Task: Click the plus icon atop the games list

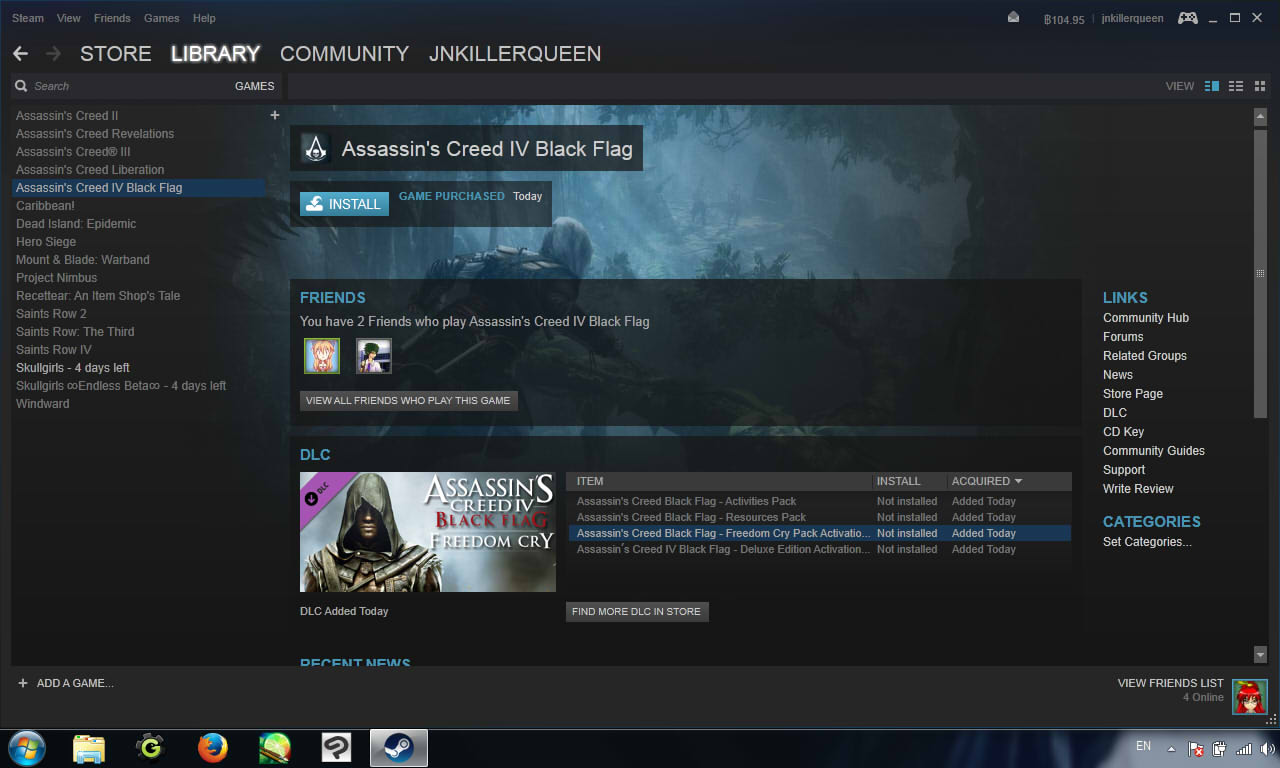Action: tap(275, 115)
